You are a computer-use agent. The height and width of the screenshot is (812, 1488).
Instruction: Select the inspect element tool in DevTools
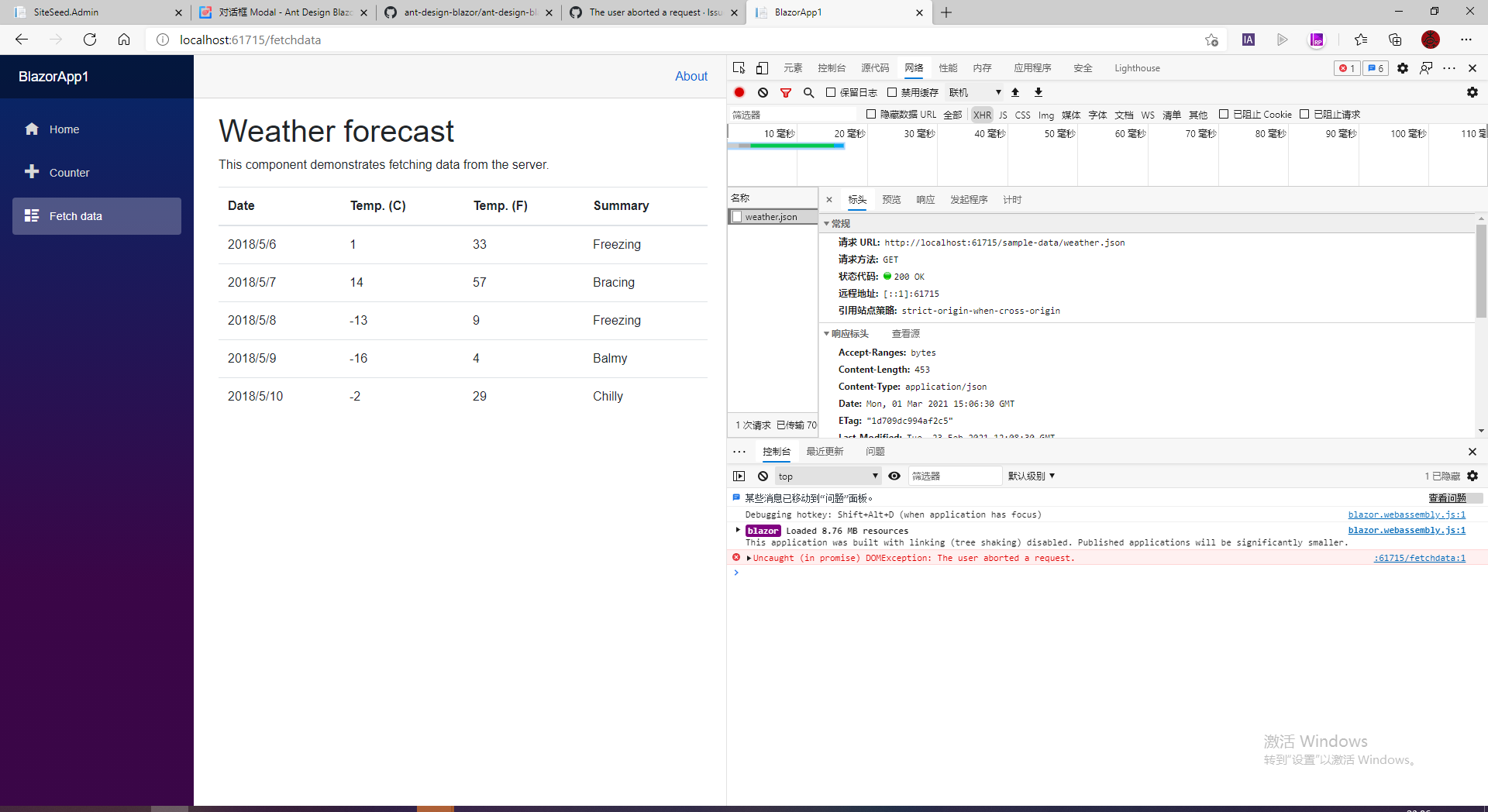[739, 68]
